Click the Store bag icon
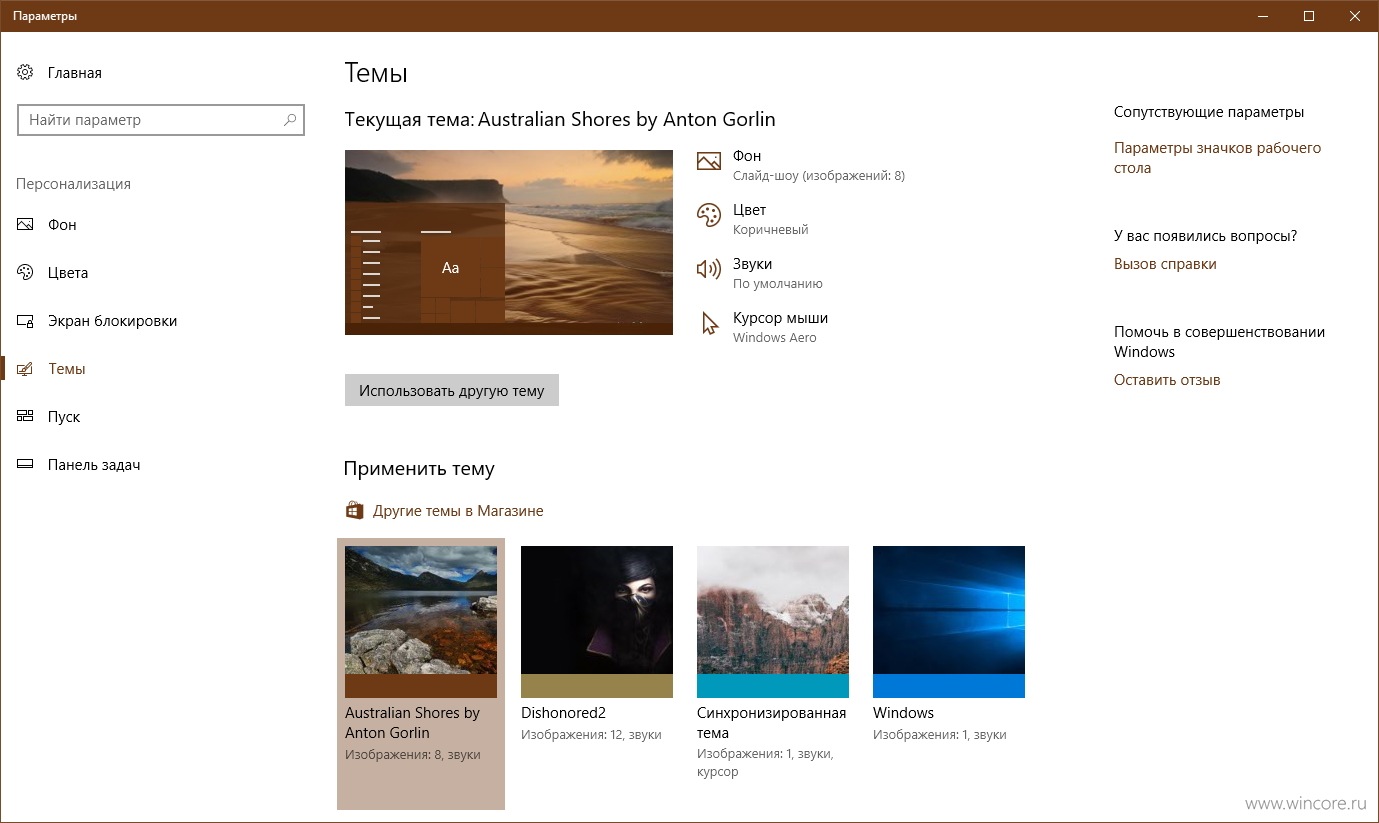Screen dimensions: 1379x823 point(354,510)
